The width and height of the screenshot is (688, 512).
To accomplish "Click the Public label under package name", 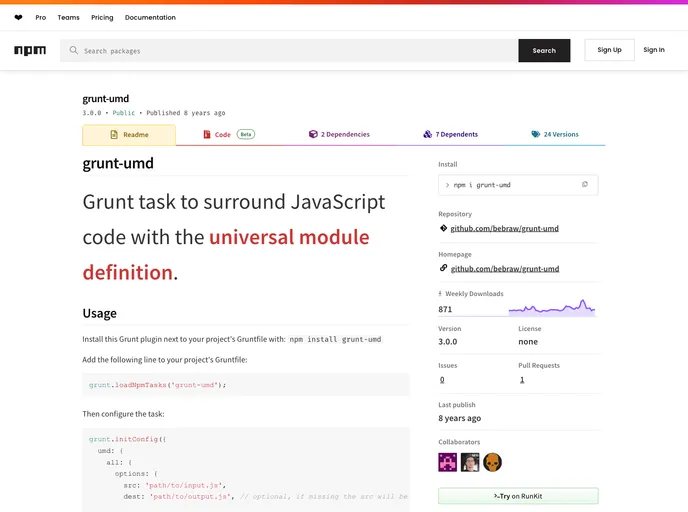I will tap(124, 113).
